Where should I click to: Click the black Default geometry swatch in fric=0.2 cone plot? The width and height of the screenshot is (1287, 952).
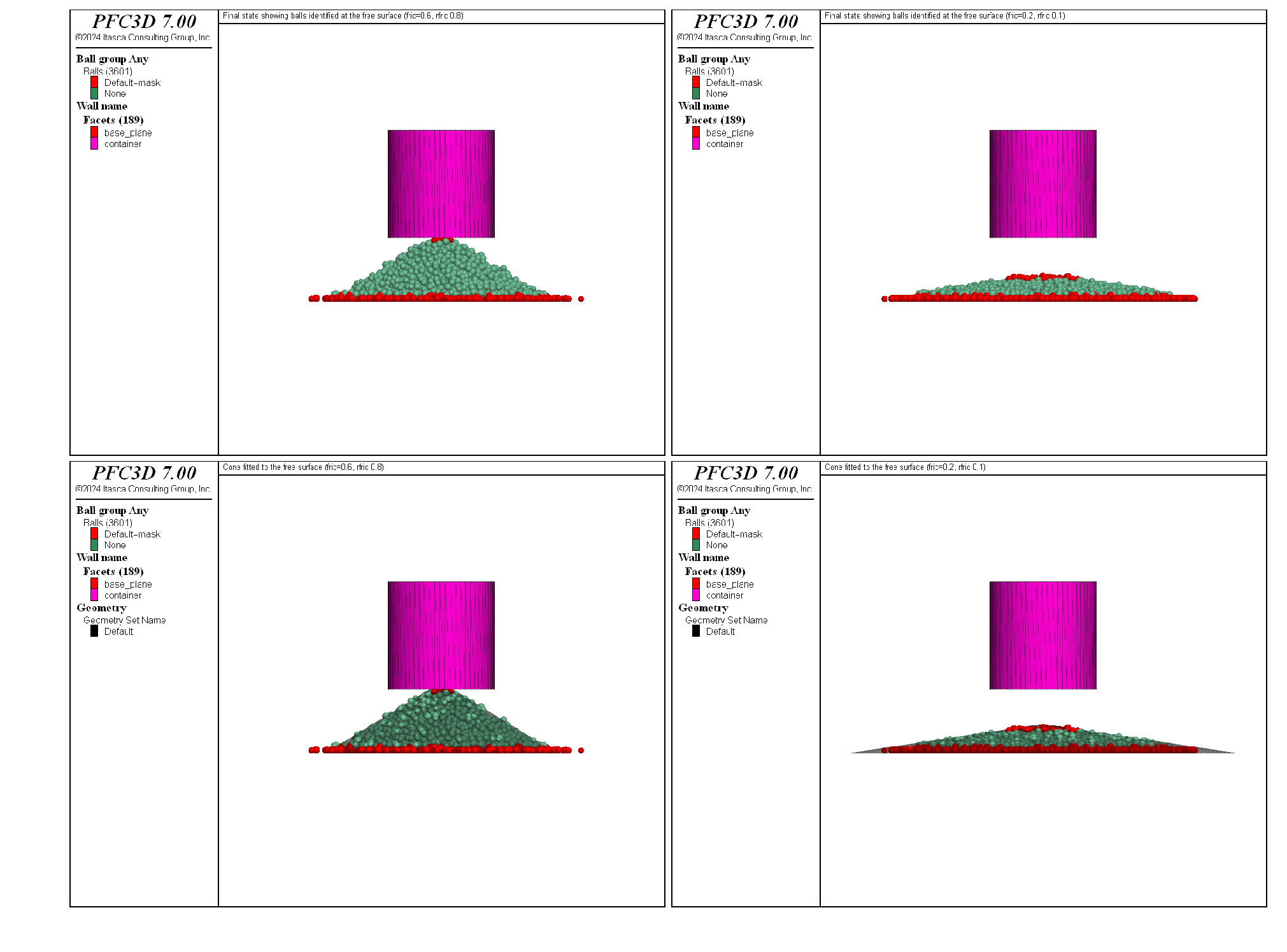pos(696,631)
